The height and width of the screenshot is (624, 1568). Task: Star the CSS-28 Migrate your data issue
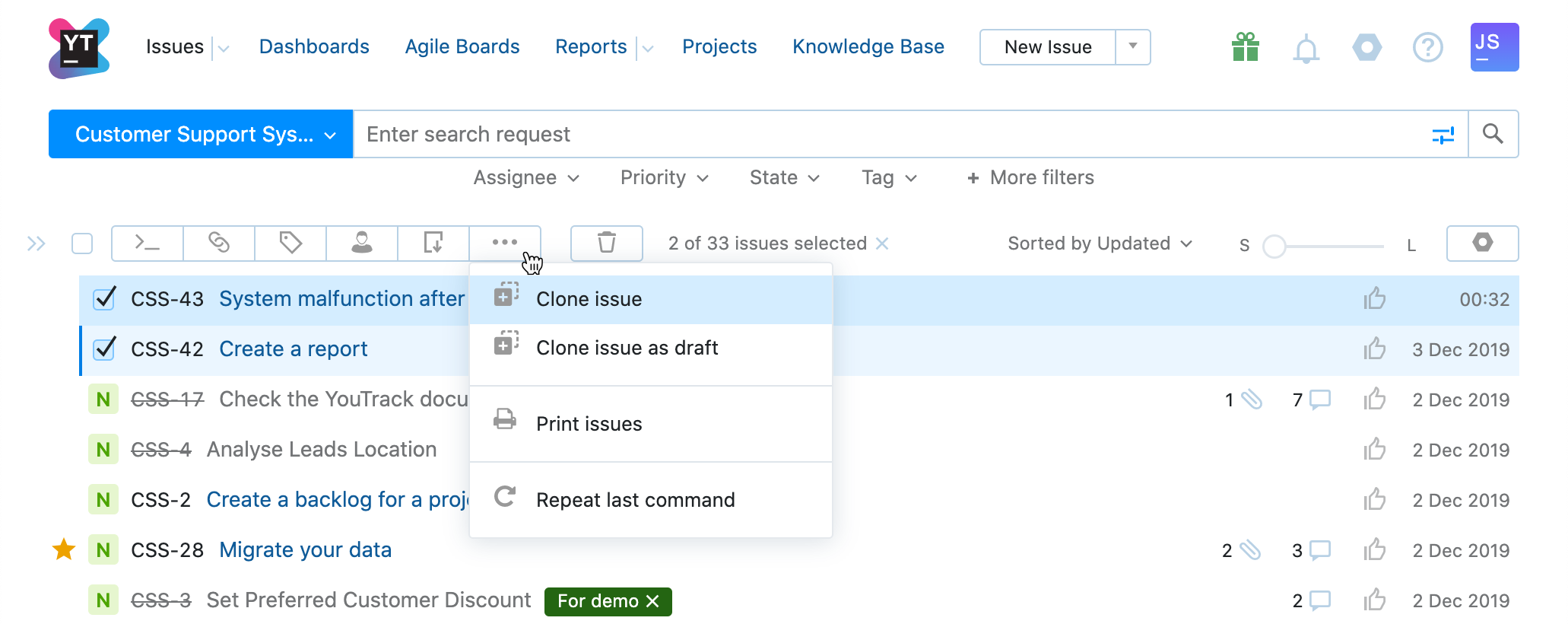64,549
